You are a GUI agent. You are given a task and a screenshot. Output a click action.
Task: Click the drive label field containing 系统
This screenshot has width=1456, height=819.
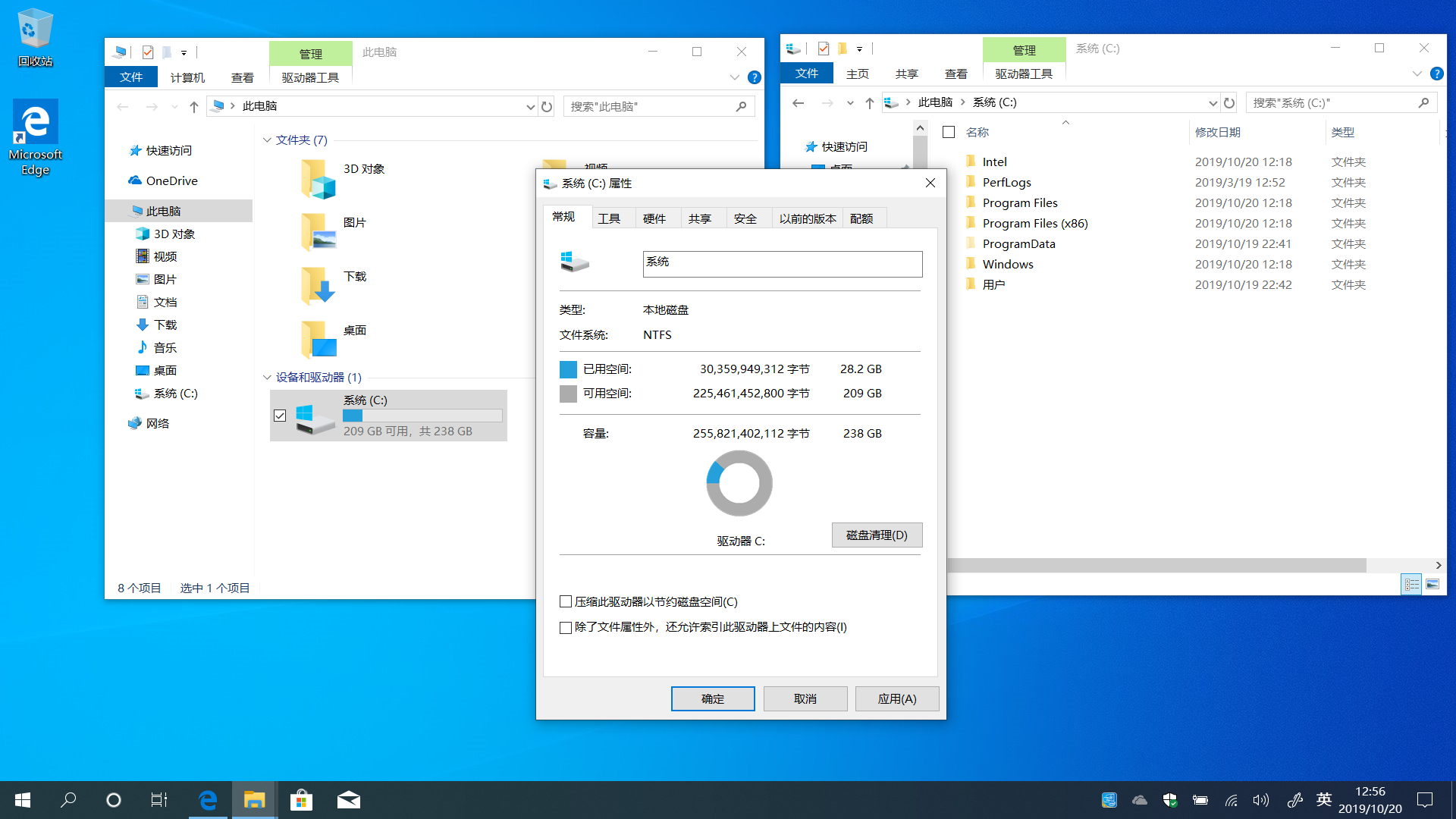[783, 264]
